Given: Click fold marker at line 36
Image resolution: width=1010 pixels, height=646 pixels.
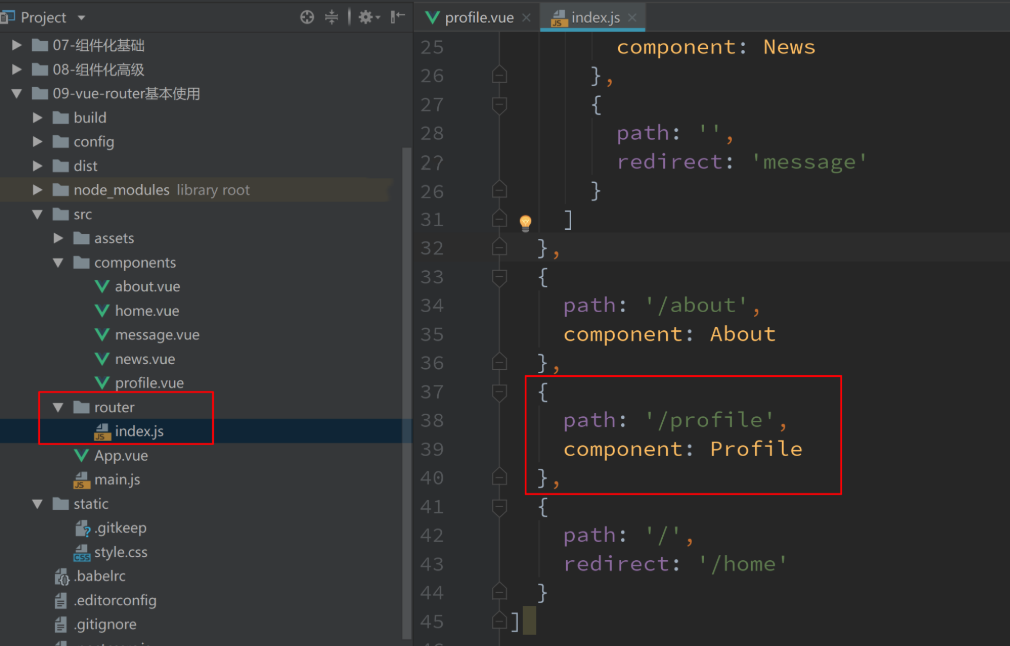Looking at the screenshot, I should coord(499,363).
